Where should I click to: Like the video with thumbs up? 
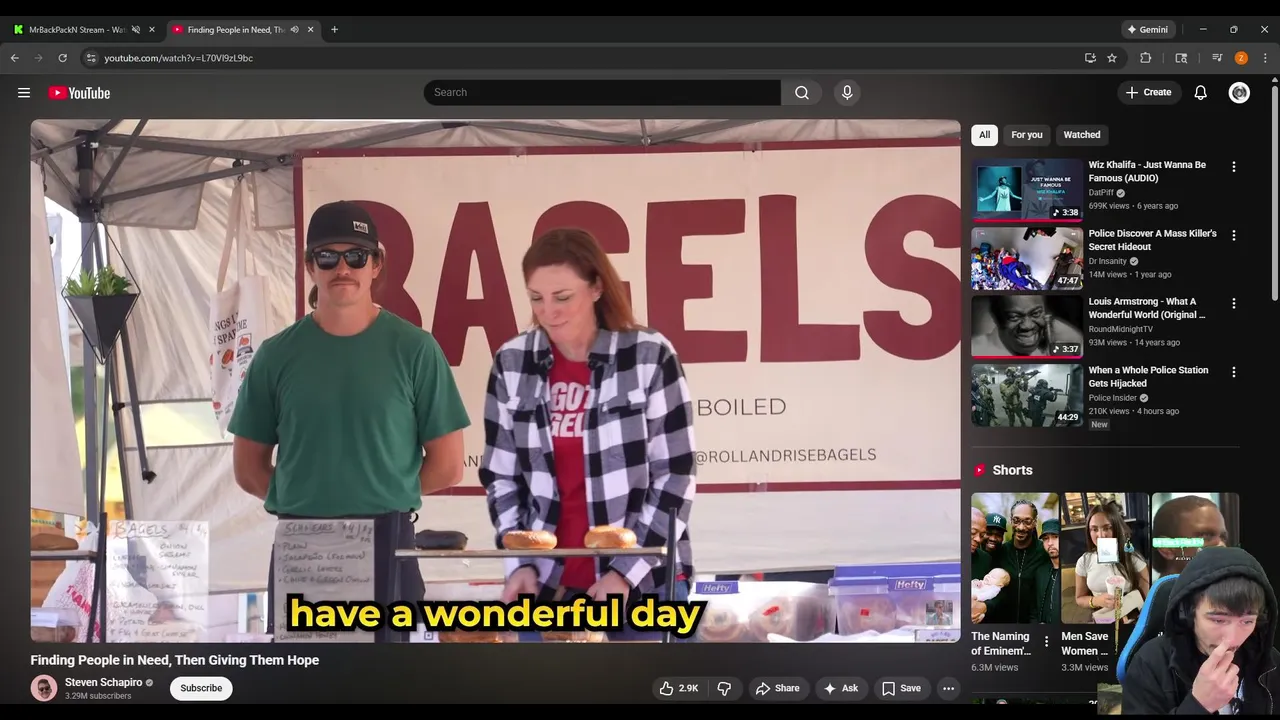click(x=678, y=688)
